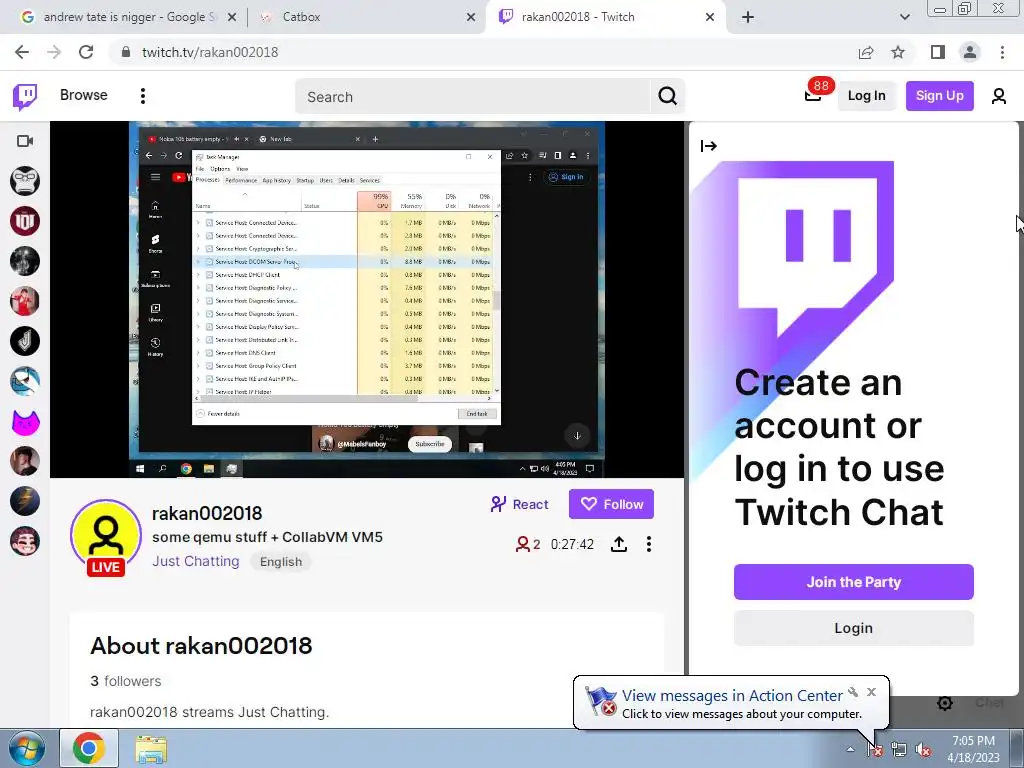Close the Google Search tab
Viewport: 1024px width, 768px height.
[x=232, y=17]
